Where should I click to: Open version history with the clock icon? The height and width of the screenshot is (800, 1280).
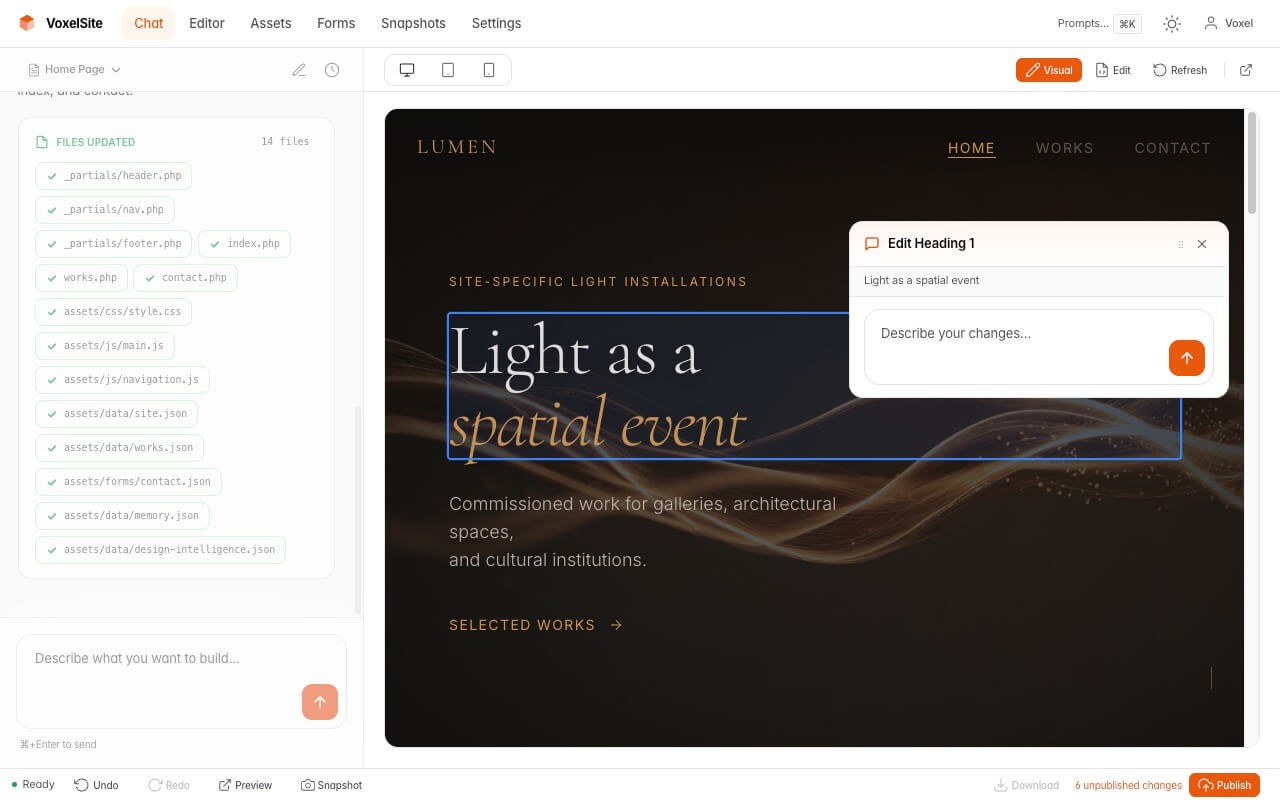pyautogui.click(x=332, y=69)
